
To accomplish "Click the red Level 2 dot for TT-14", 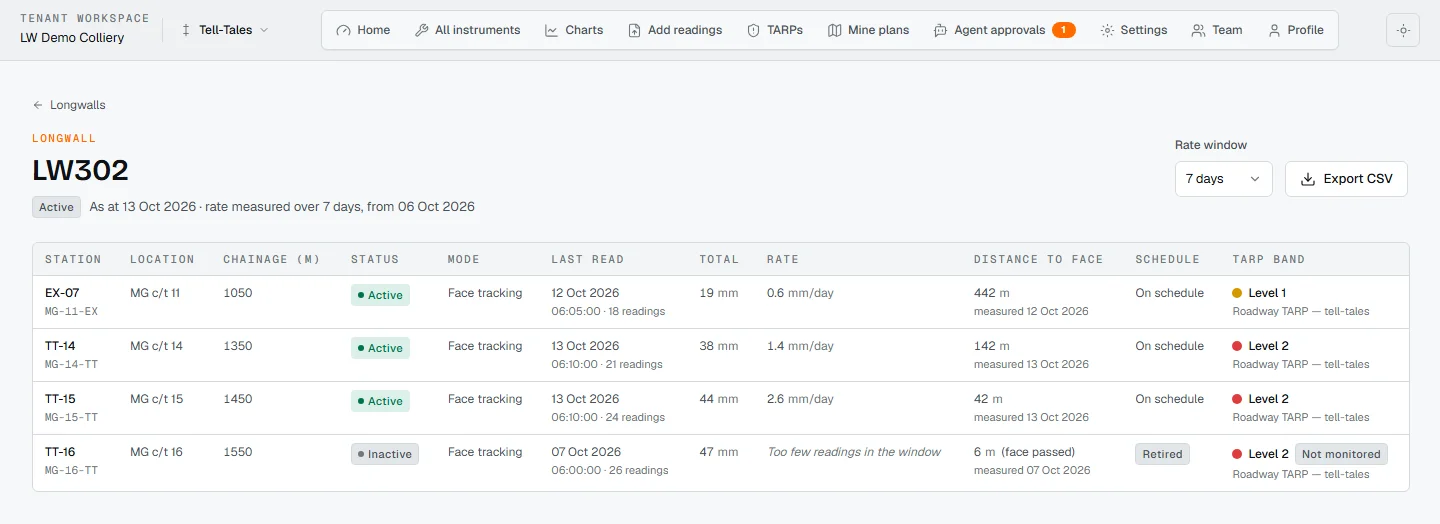I will coord(1237,346).
